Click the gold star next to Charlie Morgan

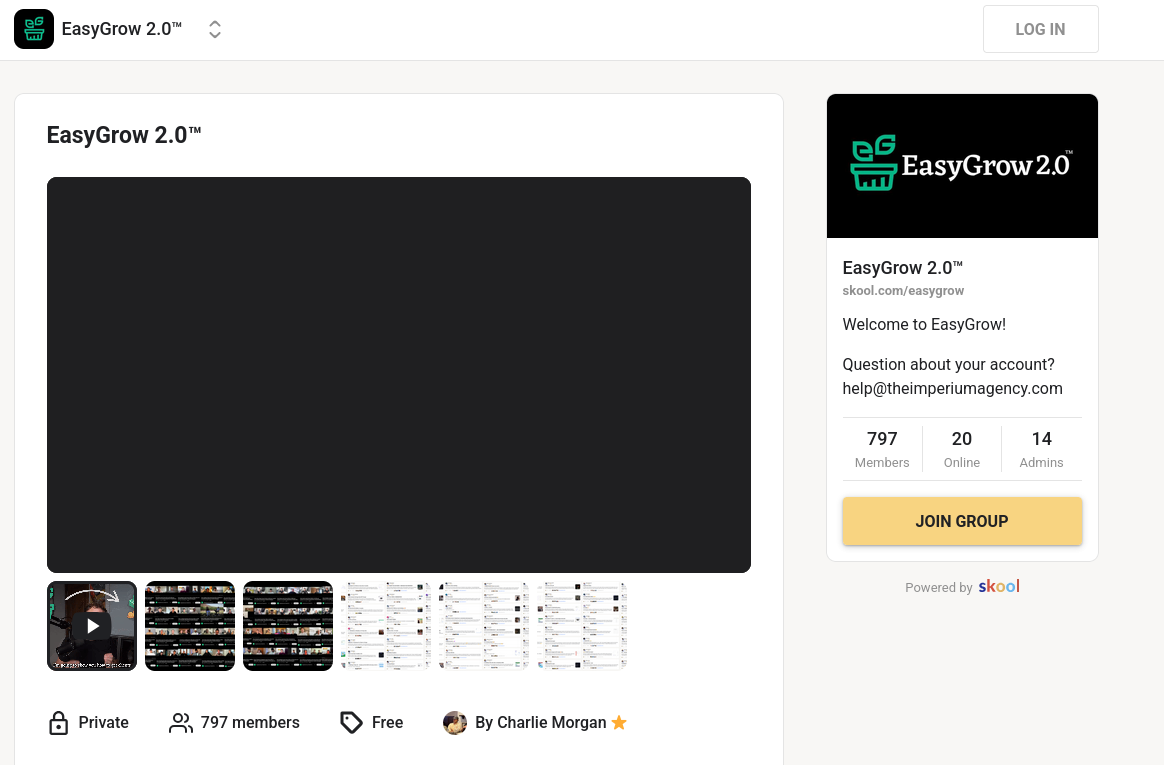tap(619, 723)
